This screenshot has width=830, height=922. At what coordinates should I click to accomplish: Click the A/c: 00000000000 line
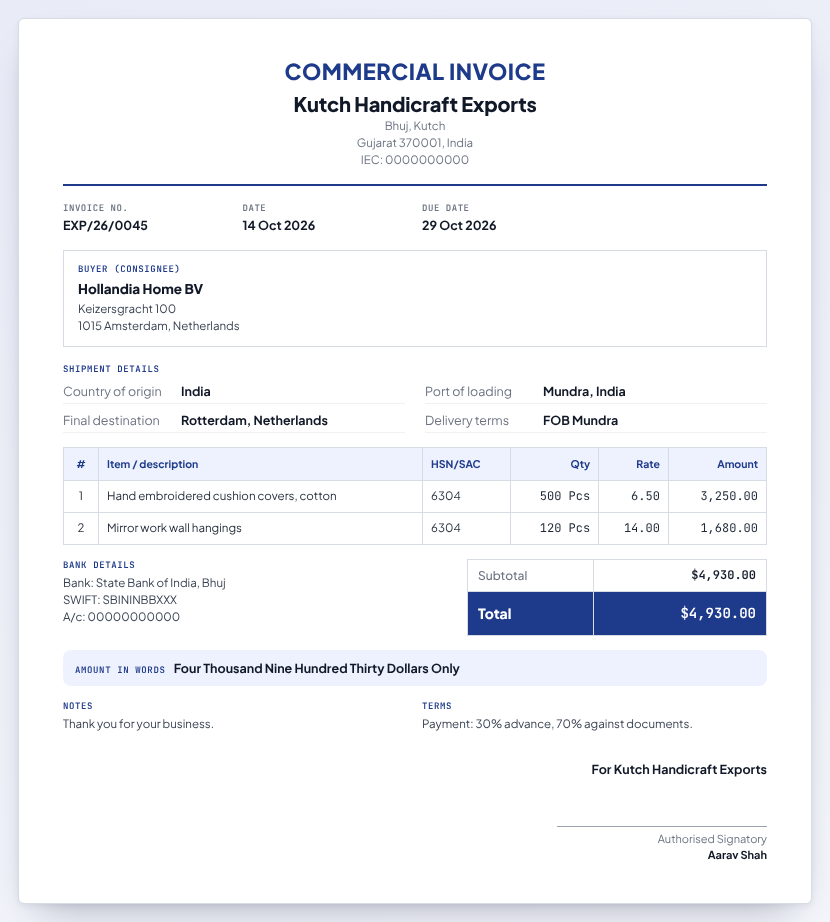[122, 617]
